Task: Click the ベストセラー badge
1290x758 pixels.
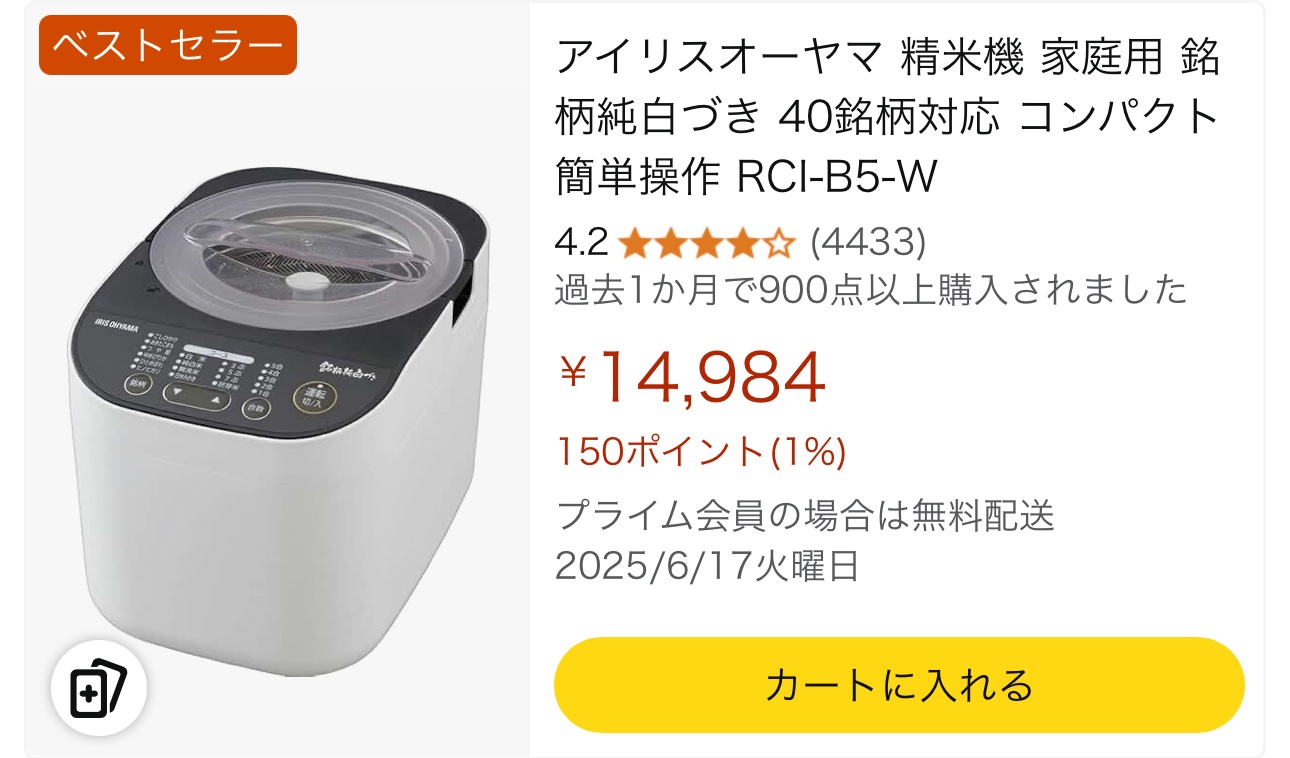Action: [x=168, y=45]
